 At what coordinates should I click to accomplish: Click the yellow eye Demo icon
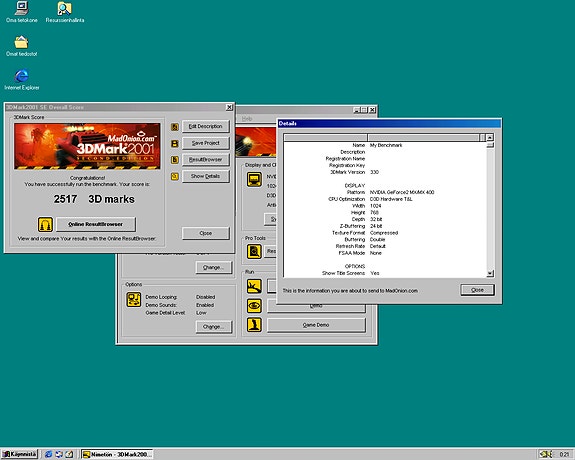pyautogui.click(x=254, y=306)
